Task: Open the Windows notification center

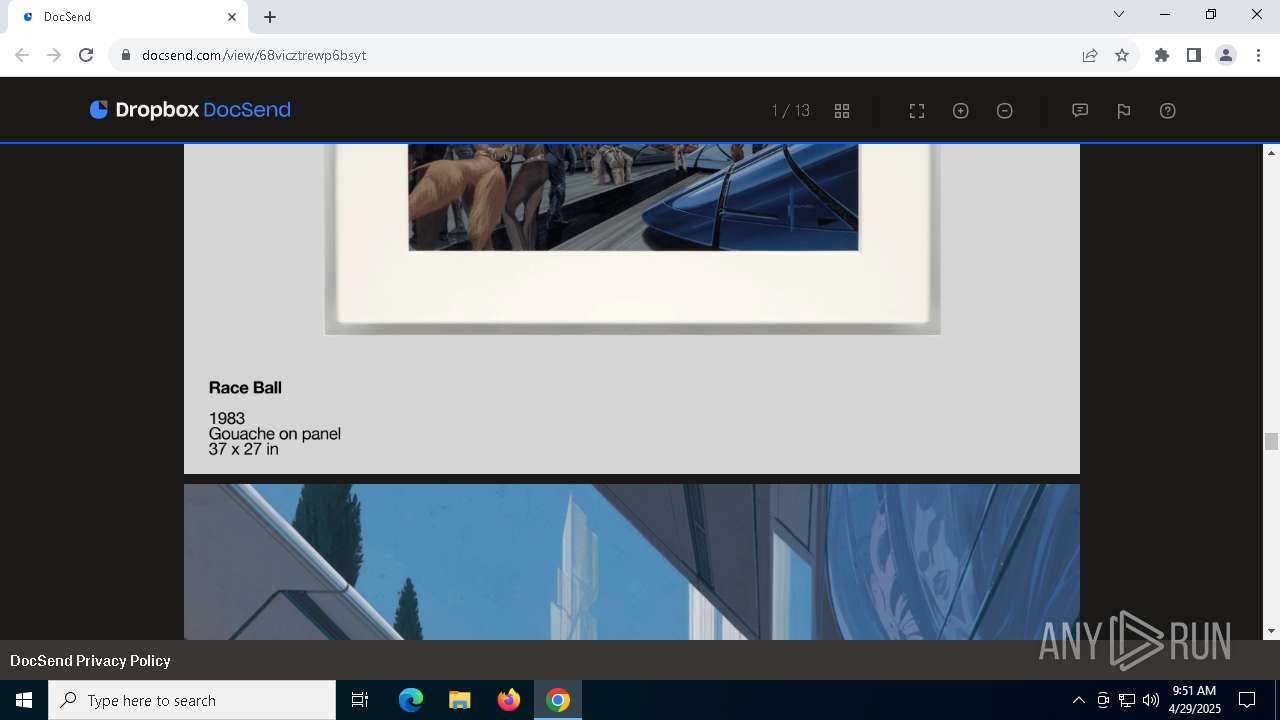Action: [x=1247, y=700]
